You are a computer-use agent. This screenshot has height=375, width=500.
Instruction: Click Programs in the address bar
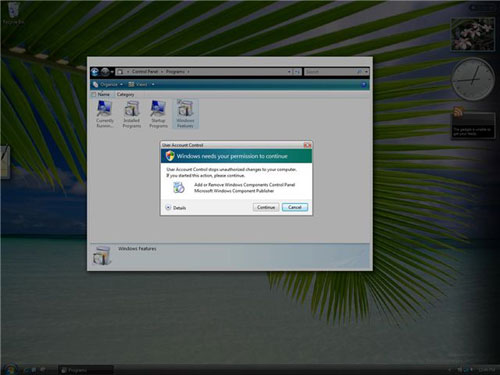pyautogui.click(x=175, y=72)
